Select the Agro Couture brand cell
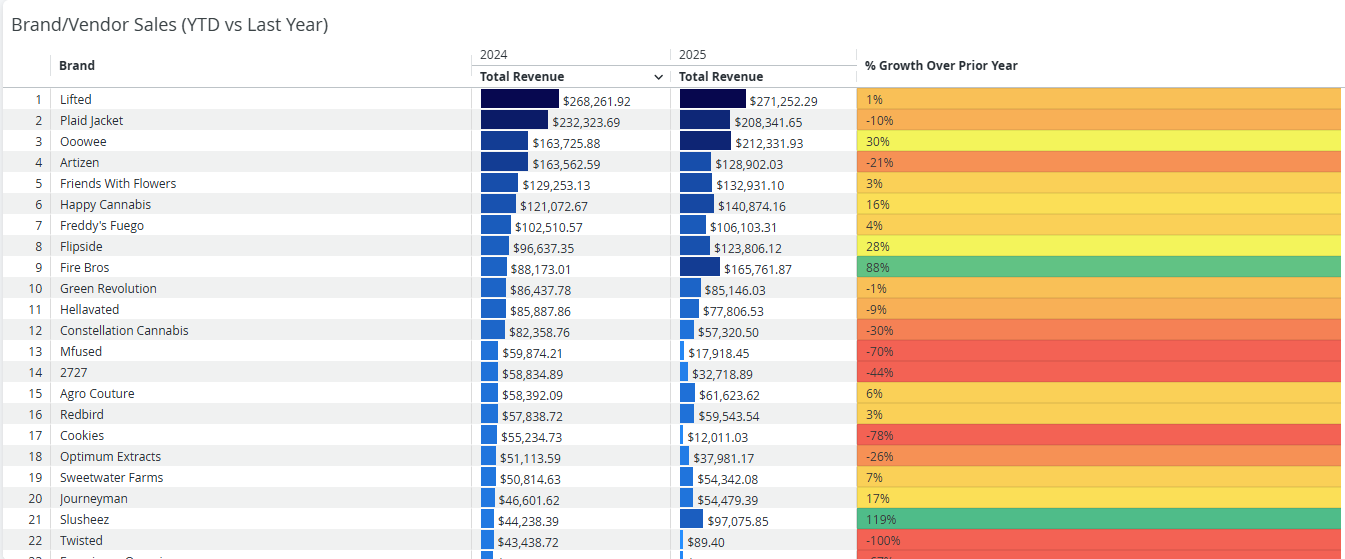The image size is (1345, 559). (260, 393)
